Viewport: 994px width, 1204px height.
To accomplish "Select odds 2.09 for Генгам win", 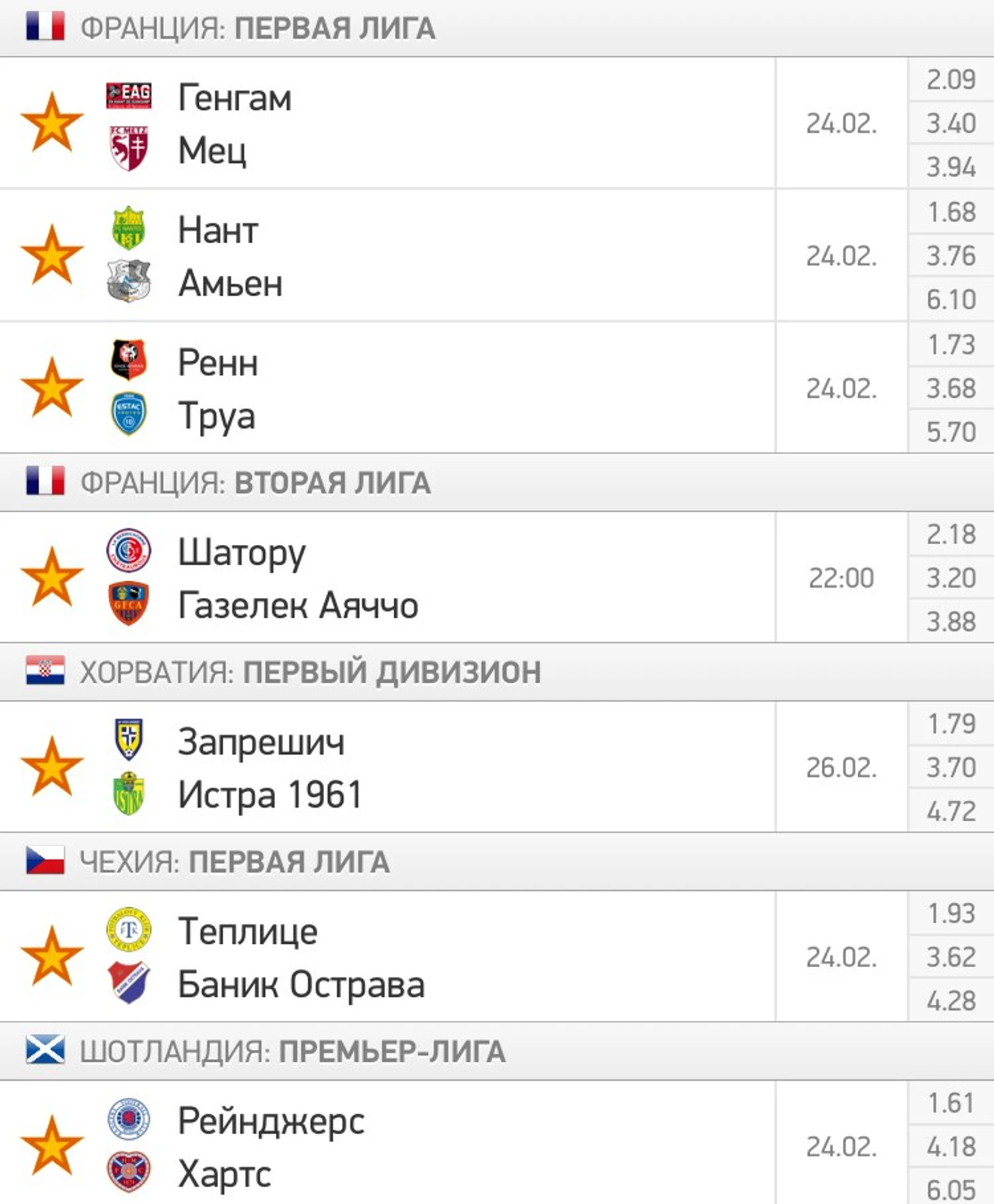I will point(951,80).
